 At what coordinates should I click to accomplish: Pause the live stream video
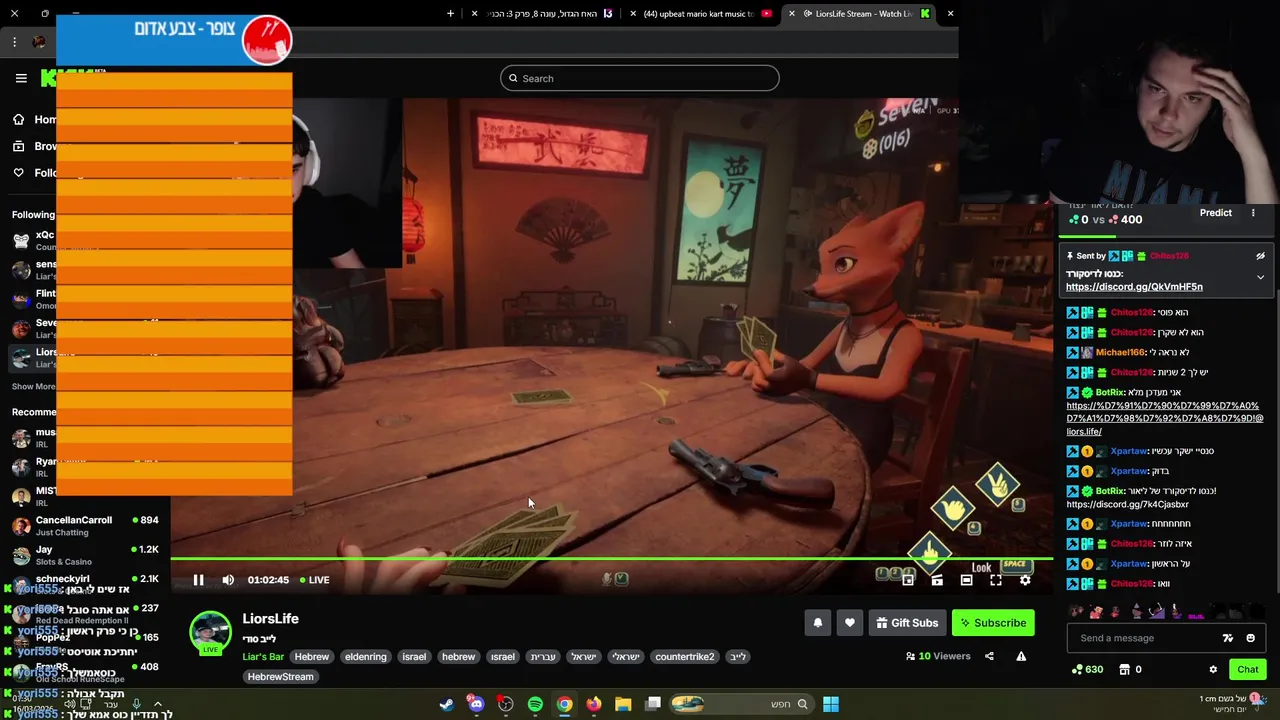click(198, 580)
